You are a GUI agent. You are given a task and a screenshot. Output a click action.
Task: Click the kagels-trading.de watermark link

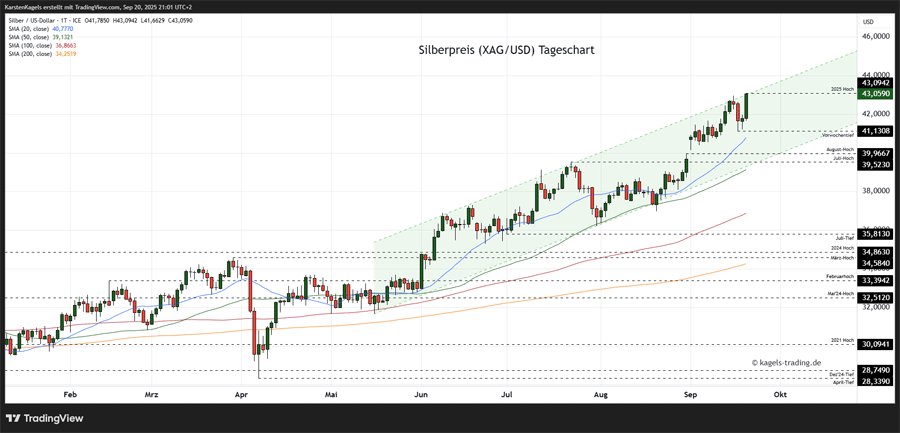(786, 363)
